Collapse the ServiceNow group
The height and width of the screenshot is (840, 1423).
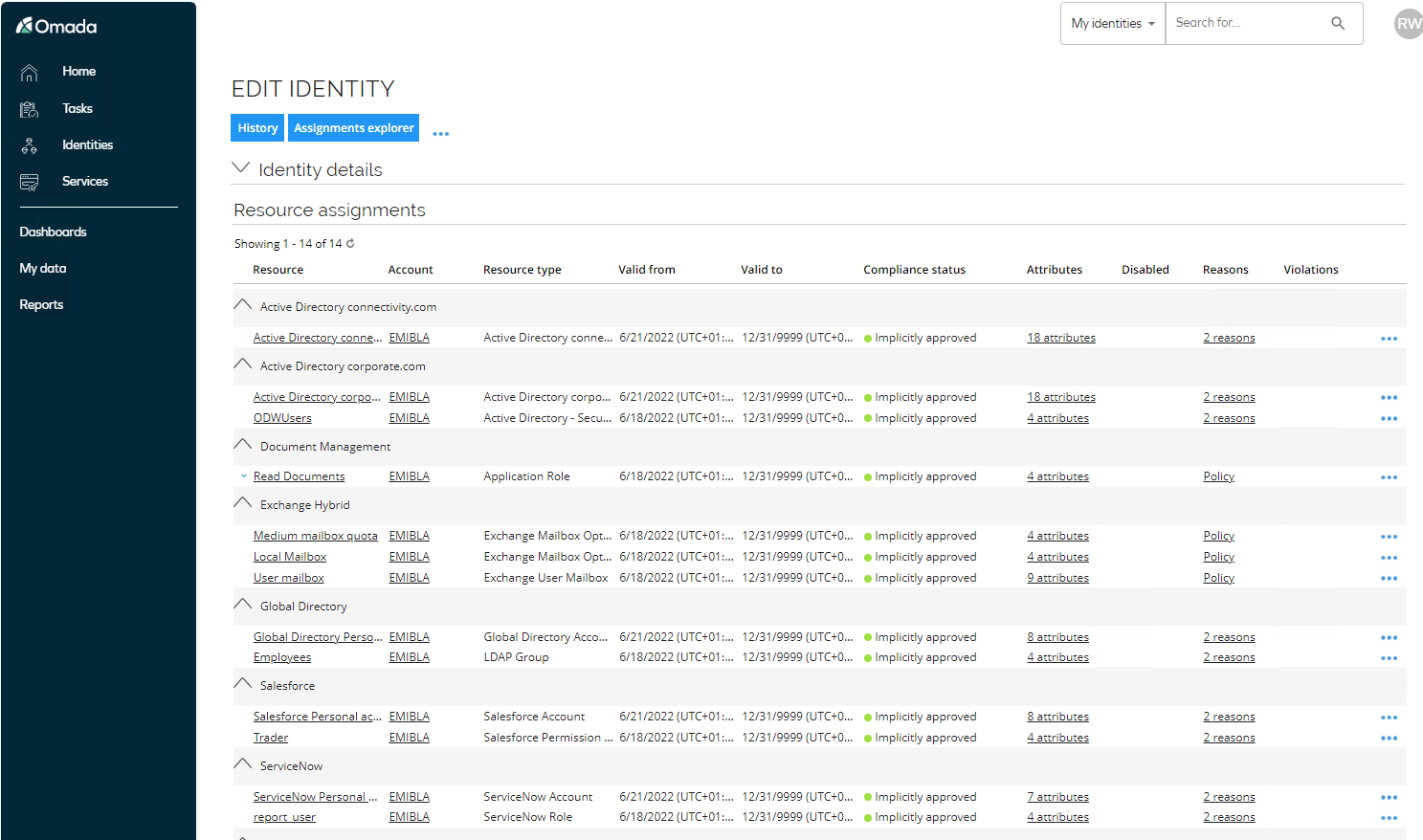(243, 764)
